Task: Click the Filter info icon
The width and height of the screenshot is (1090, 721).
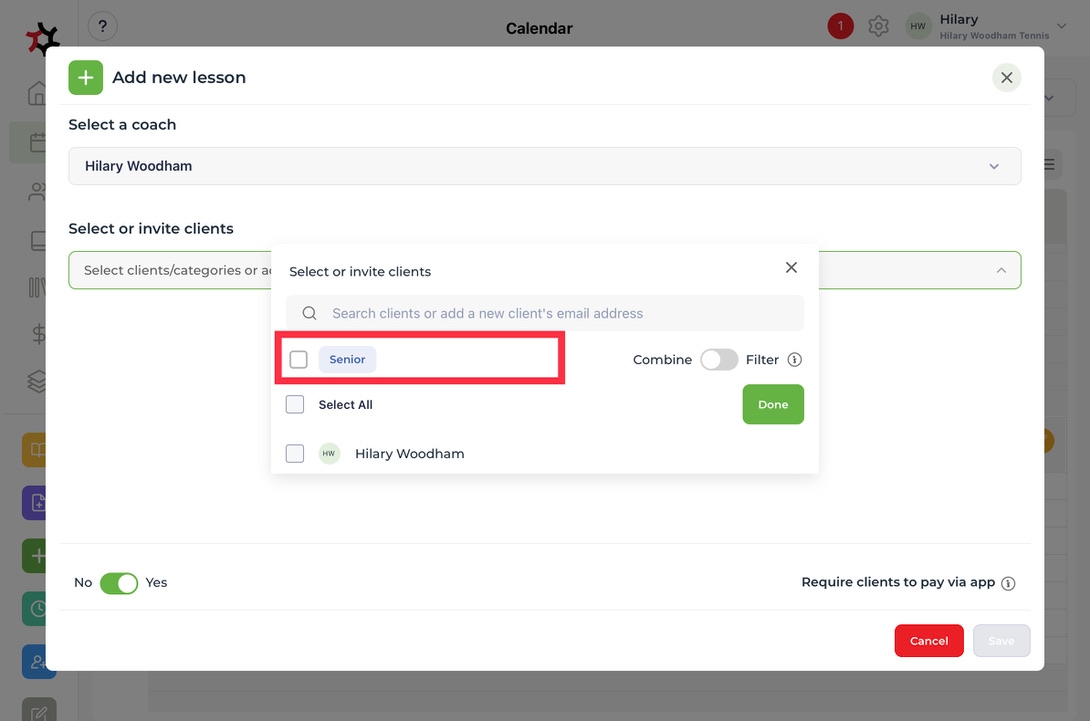Action: (794, 360)
